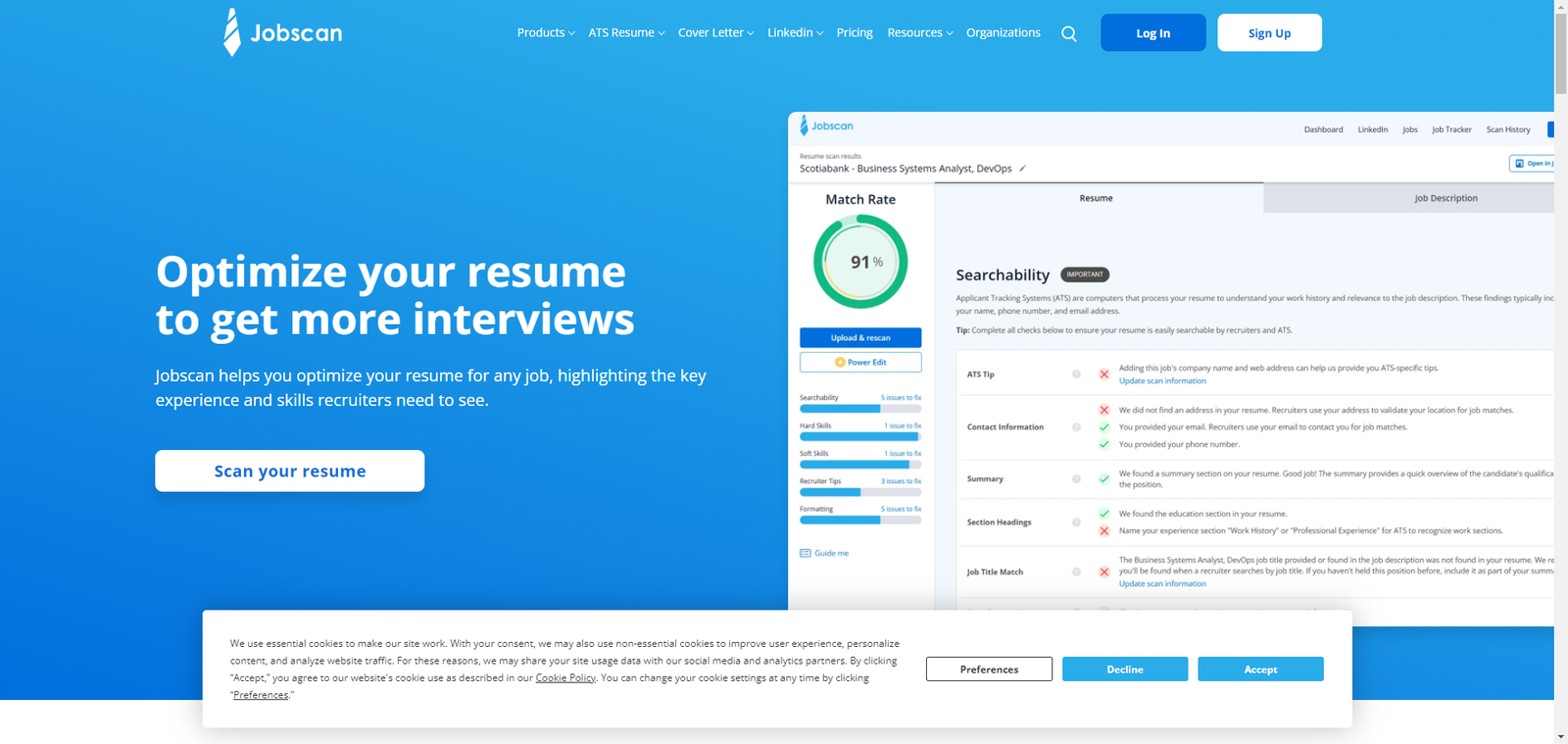Switch to the Job Description tab
Viewport: 1568px width, 744px height.
coord(1409,198)
